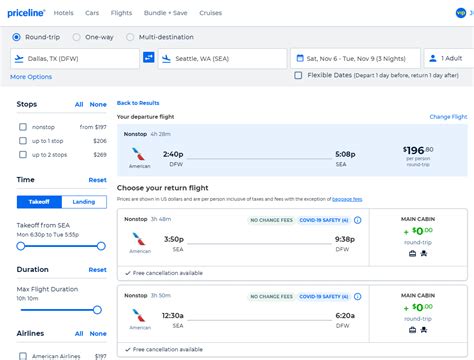Open the Hotels section
The image size is (474, 360).
(63, 13)
